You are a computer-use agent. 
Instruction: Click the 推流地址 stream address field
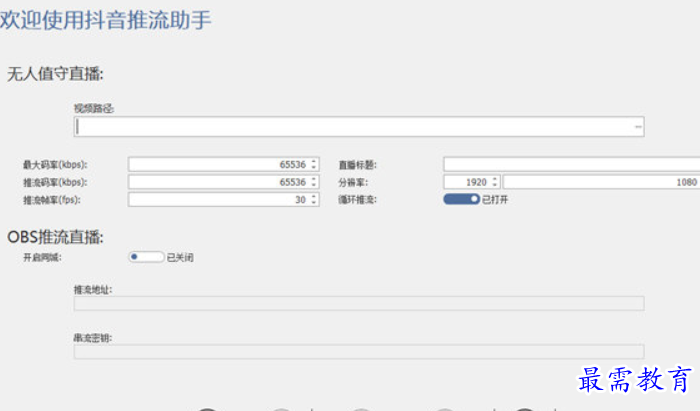click(x=359, y=303)
